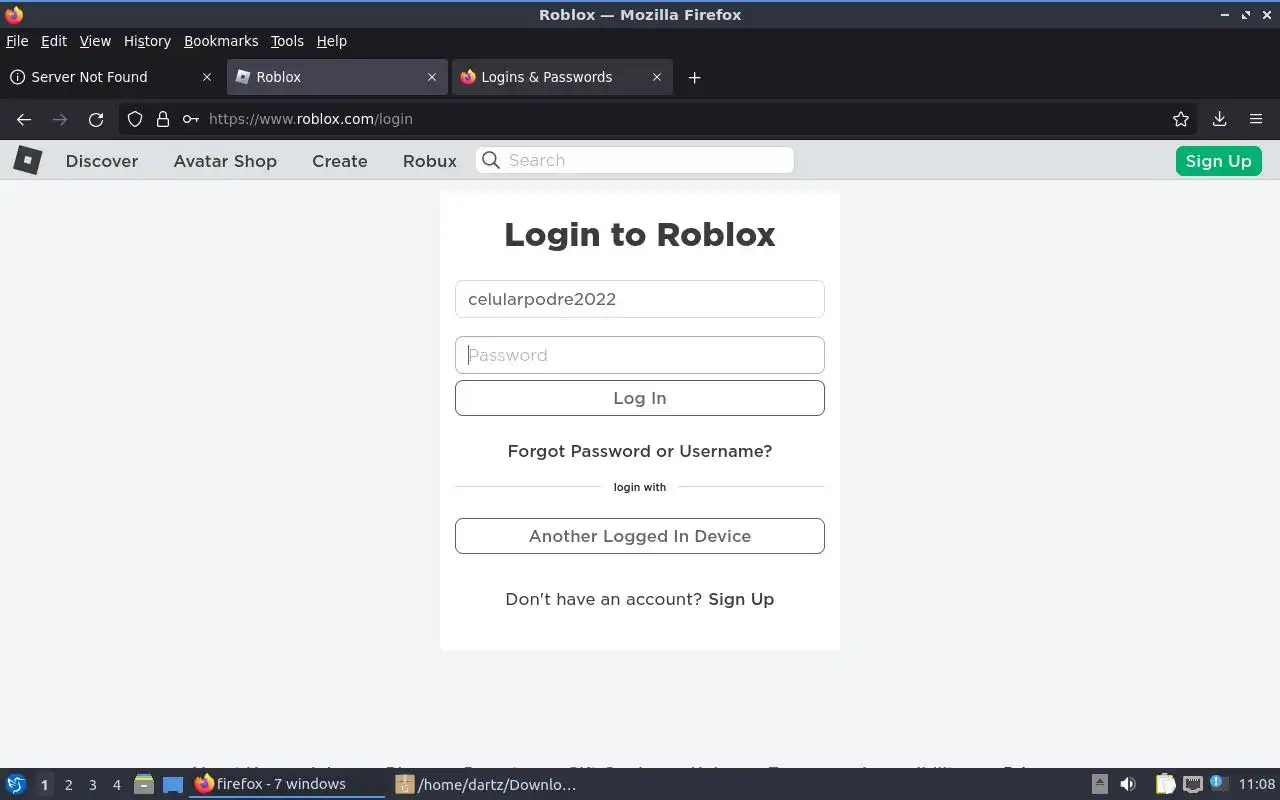Click the username field with celularpodre2022
This screenshot has height=800, width=1280.
point(640,299)
